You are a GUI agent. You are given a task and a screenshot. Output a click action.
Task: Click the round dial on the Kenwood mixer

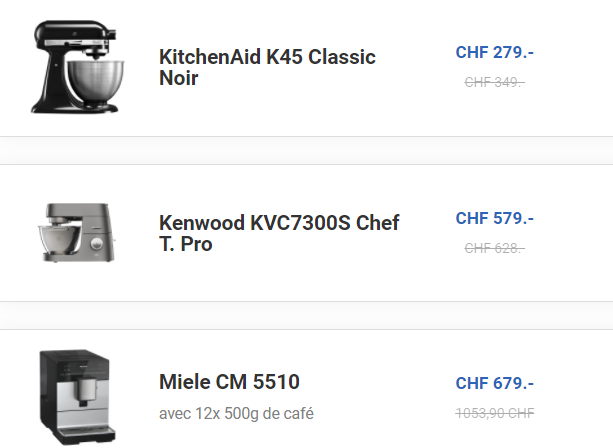pyautogui.click(x=97, y=244)
